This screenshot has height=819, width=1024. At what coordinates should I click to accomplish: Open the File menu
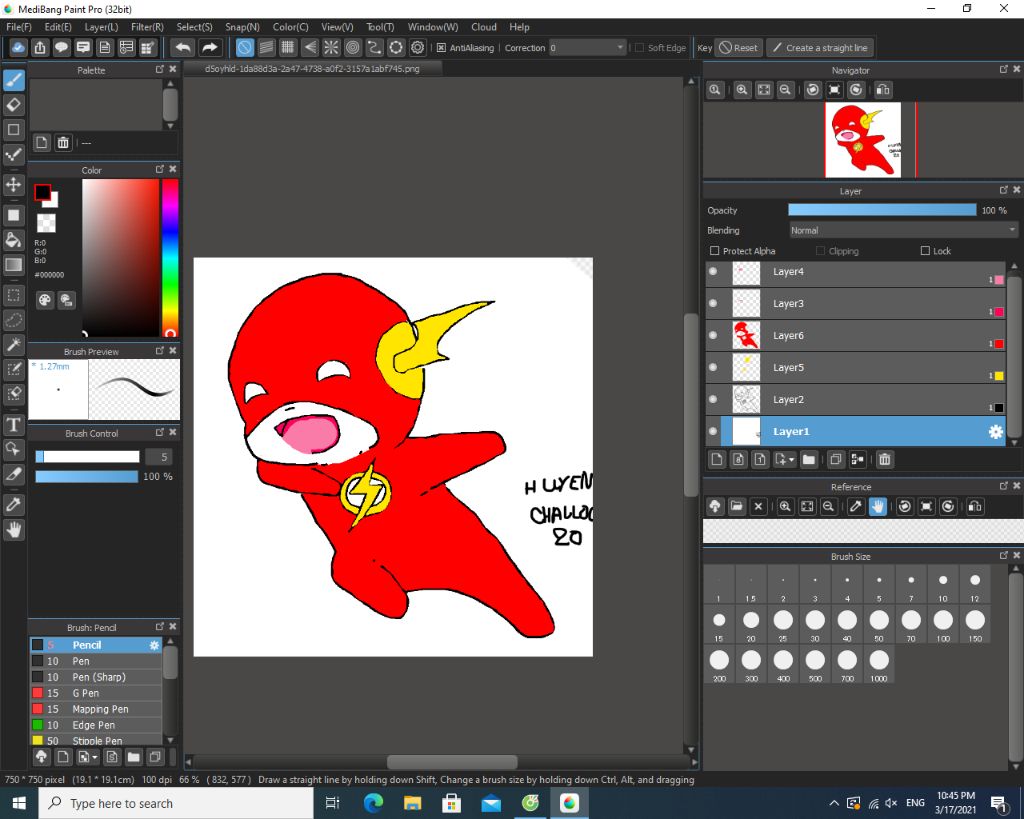[18, 27]
